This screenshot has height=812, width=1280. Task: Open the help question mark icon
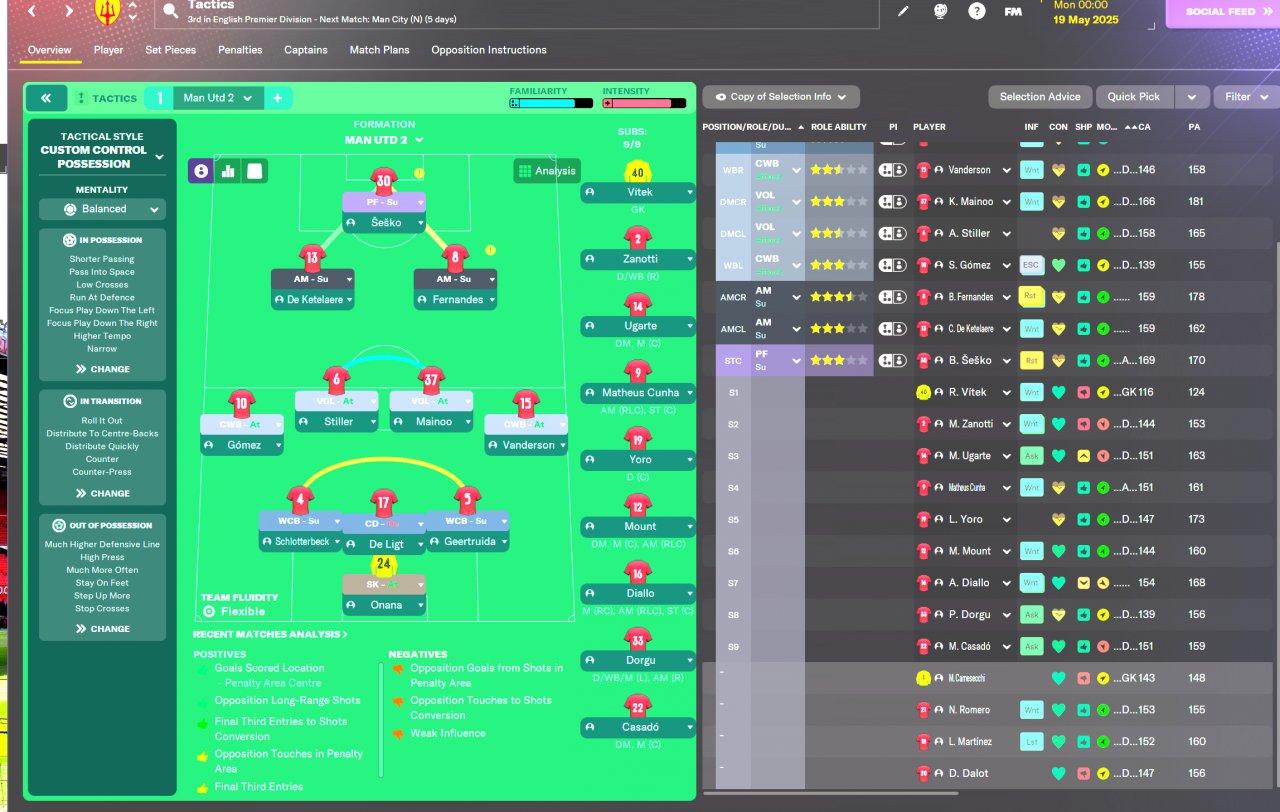976,11
